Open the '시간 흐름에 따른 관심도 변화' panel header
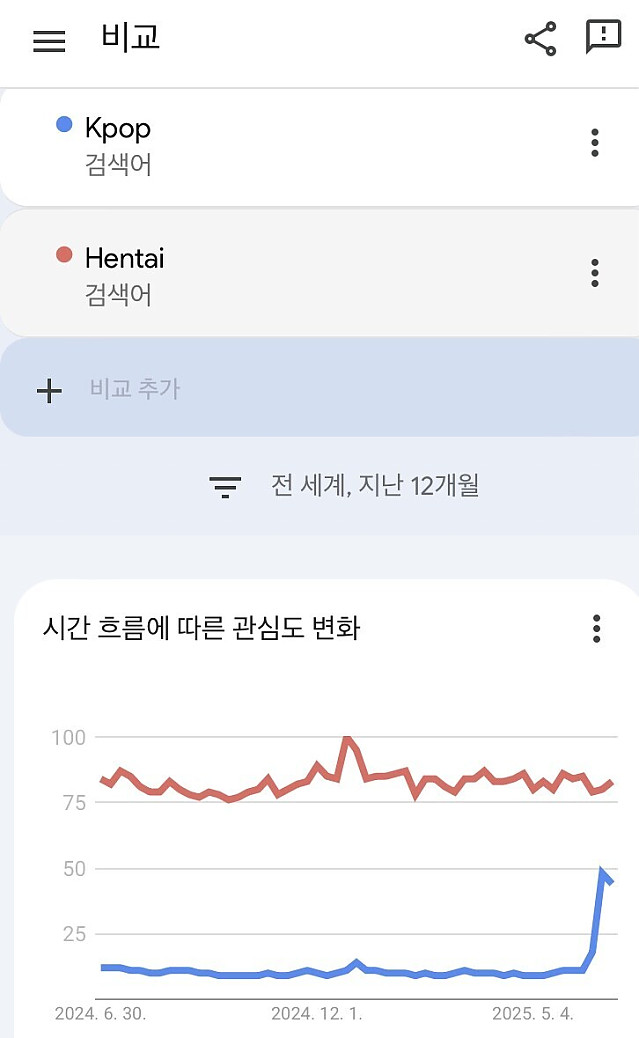 pyautogui.click(x=203, y=629)
